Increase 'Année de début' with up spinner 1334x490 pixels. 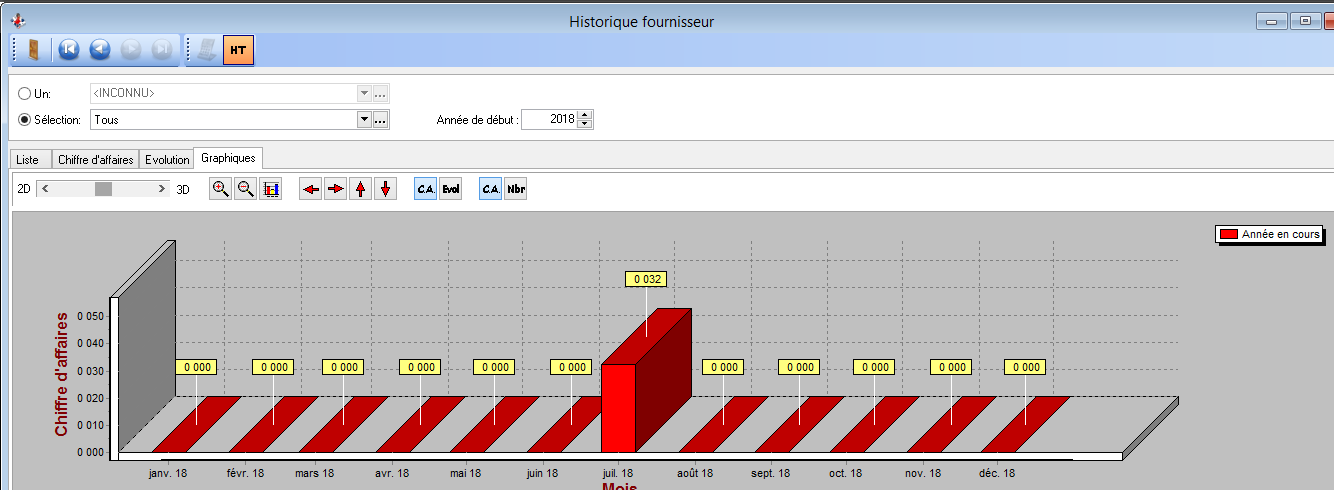pos(585,115)
